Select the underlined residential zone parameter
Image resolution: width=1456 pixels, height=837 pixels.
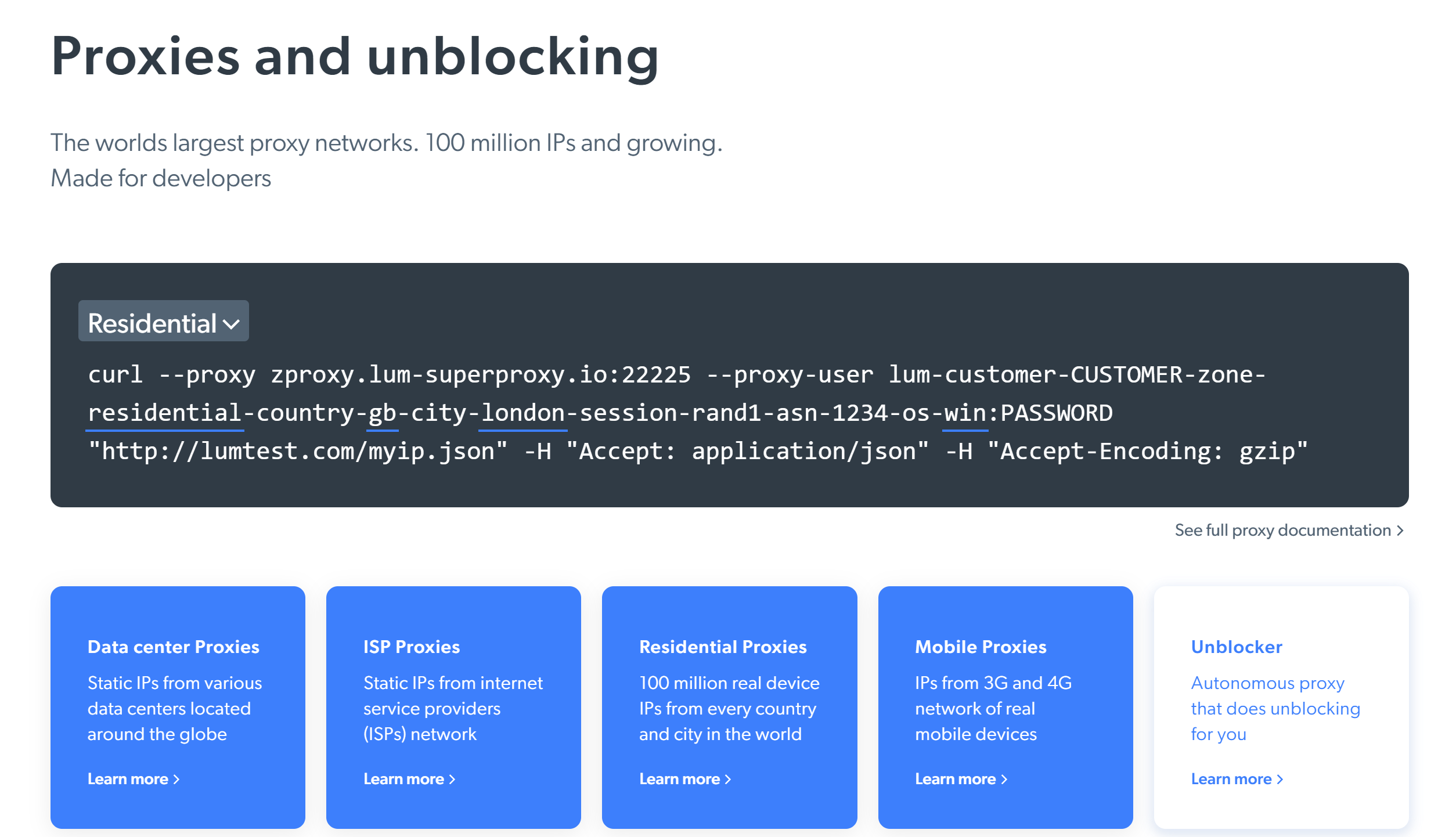coord(164,412)
